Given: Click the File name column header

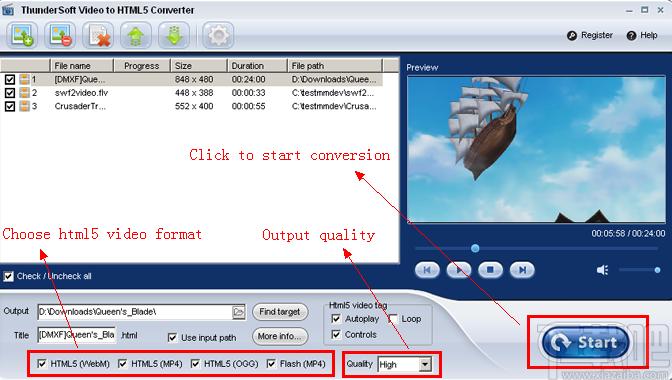Looking at the screenshot, I should tap(81, 66).
